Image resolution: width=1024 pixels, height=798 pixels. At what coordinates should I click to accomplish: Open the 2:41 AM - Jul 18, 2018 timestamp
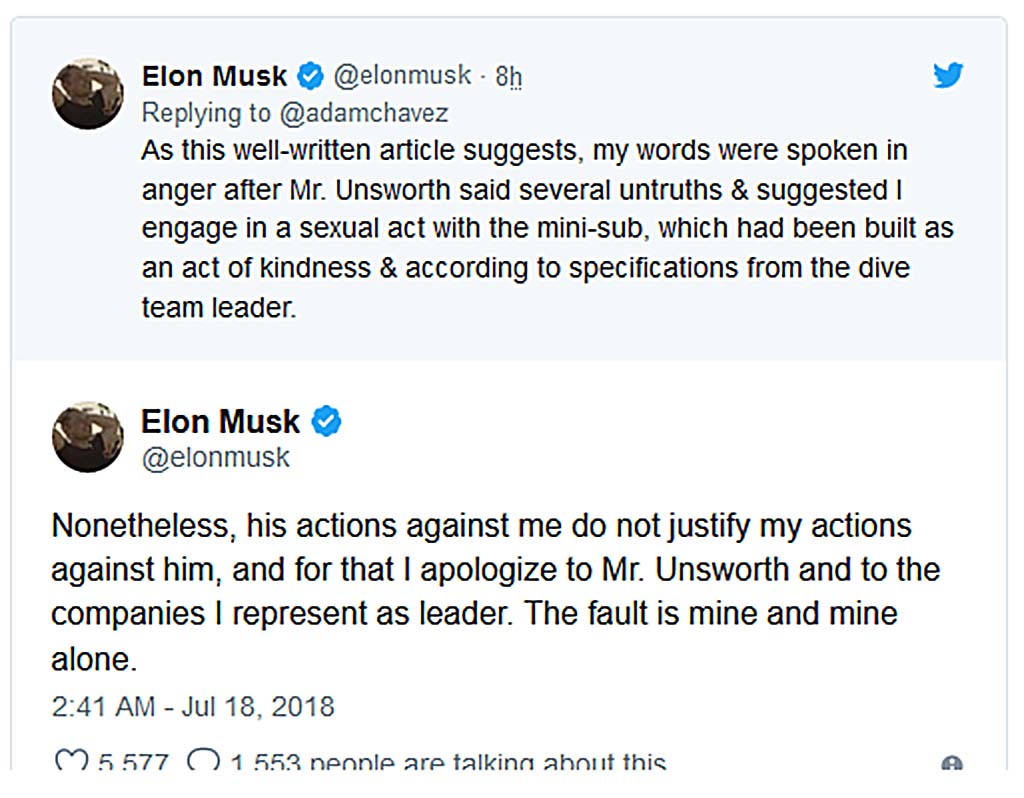pyautogui.click(x=193, y=707)
